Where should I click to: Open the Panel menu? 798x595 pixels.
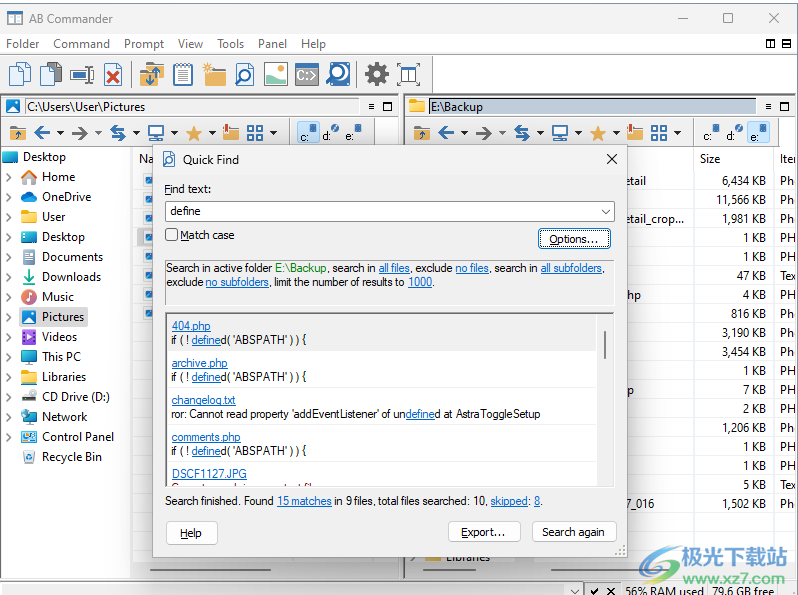272,44
